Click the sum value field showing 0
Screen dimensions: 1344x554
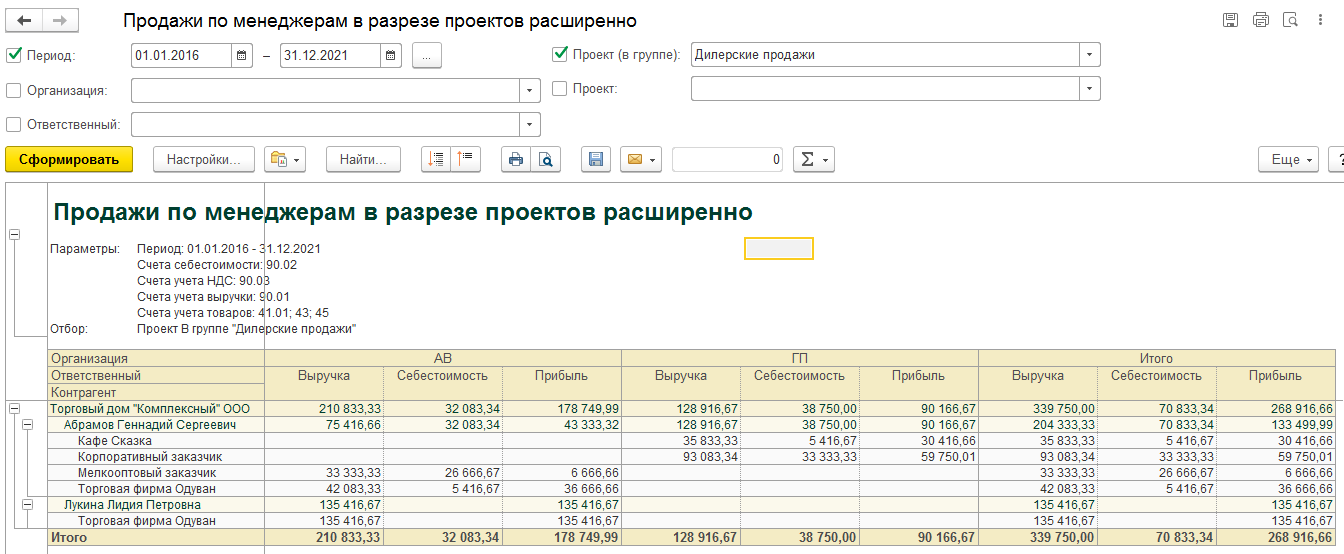727,159
